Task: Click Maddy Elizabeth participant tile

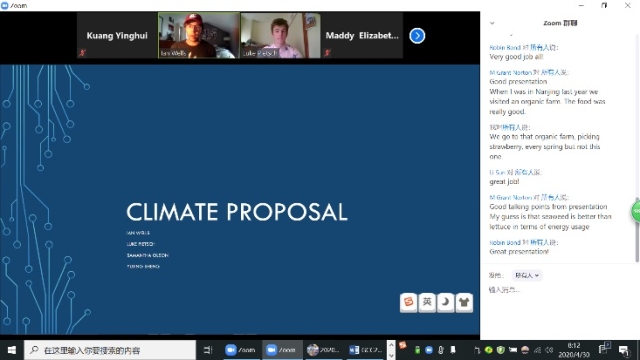Action: (362, 36)
